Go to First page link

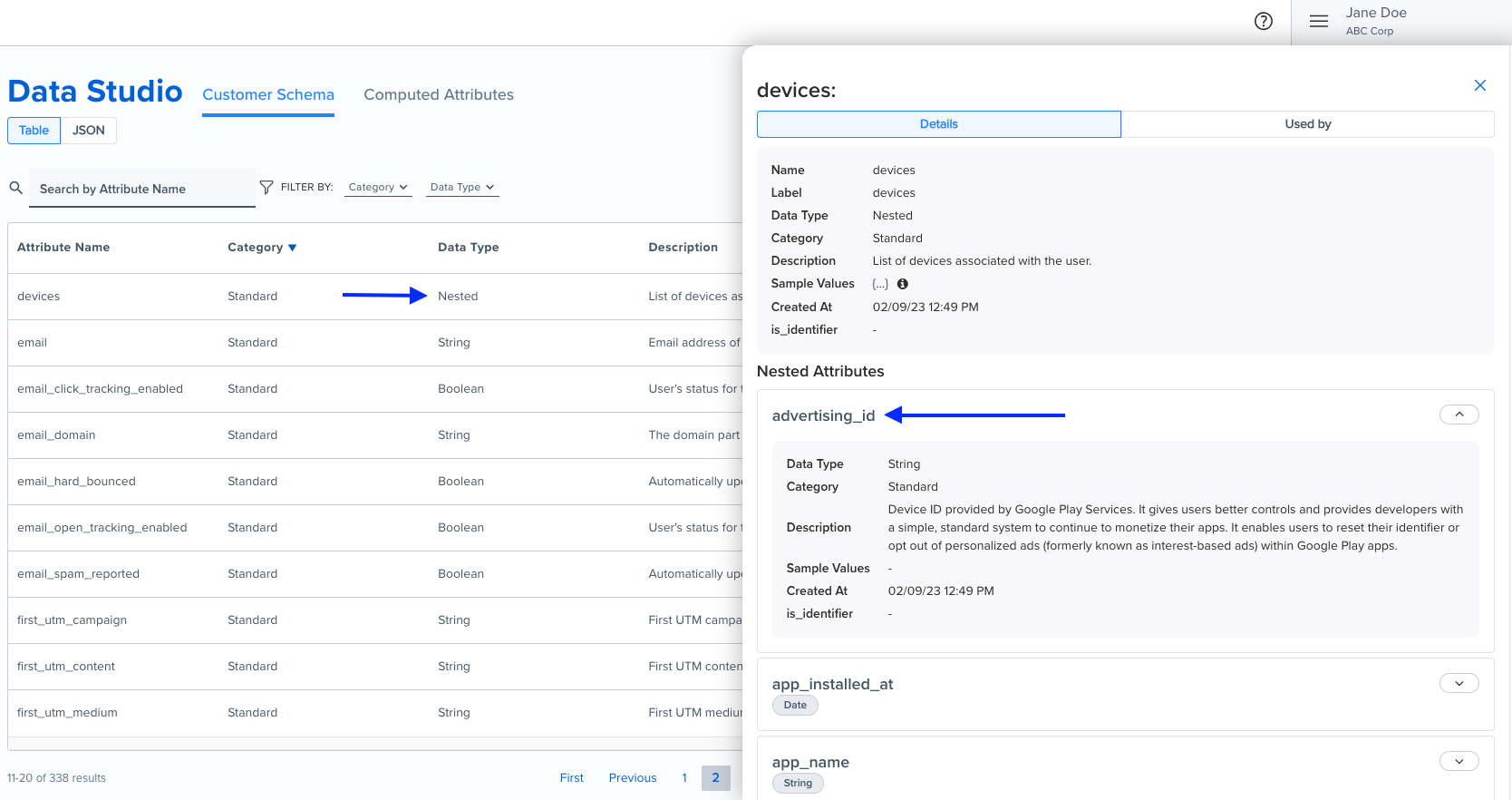point(572,777)
